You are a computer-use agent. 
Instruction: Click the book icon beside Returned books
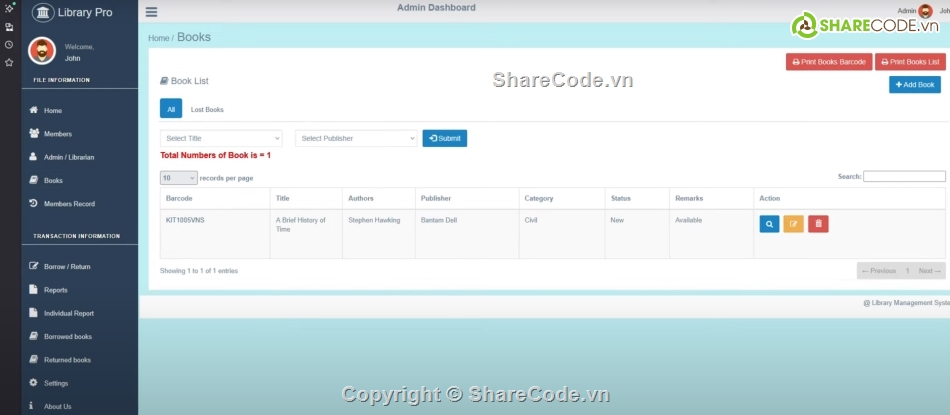point(33,359)
